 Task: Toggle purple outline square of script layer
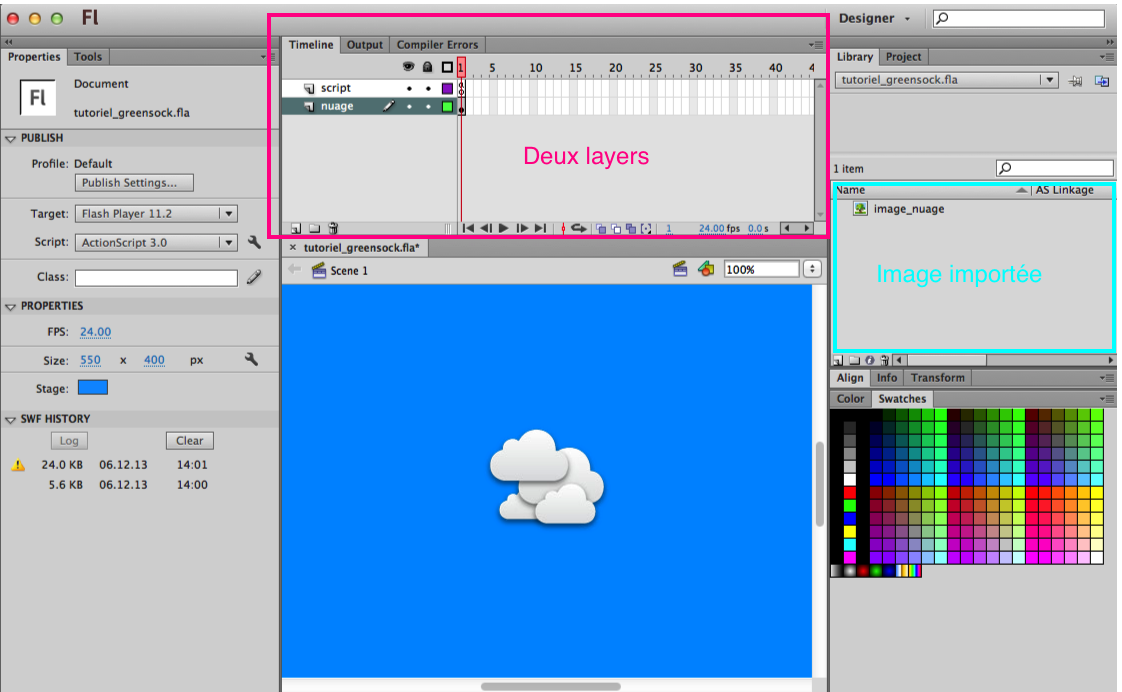[x=447, y=89]
